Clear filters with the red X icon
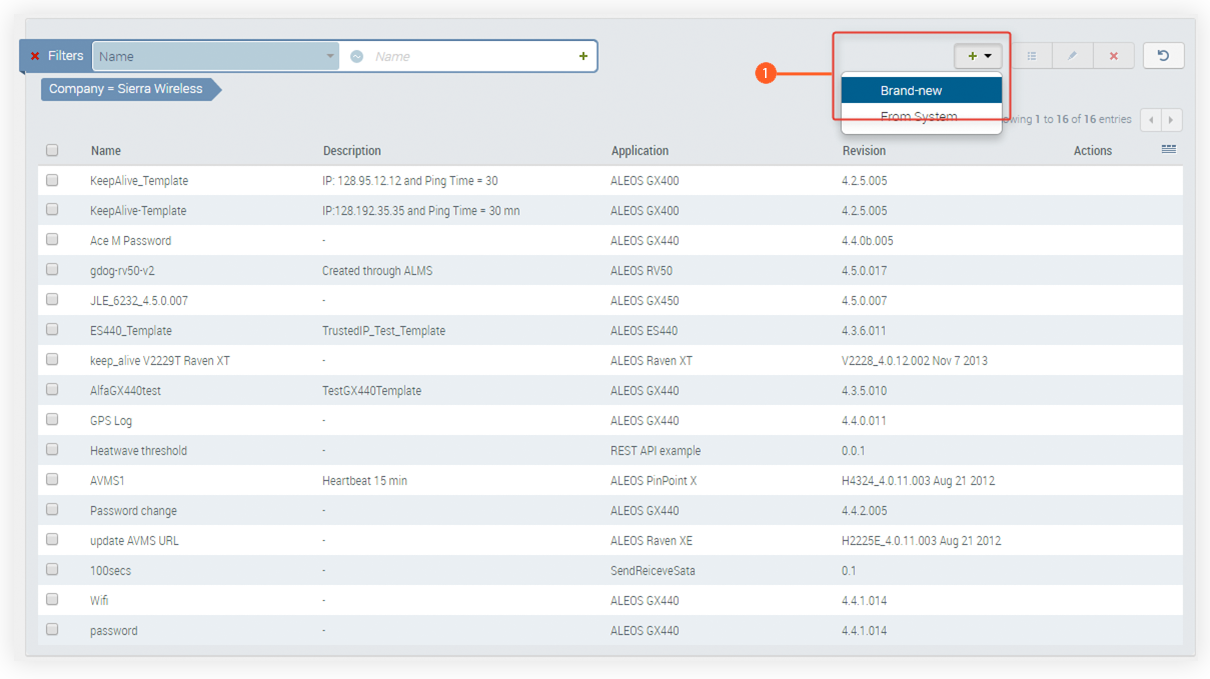1210x679 pixels. 35,56
